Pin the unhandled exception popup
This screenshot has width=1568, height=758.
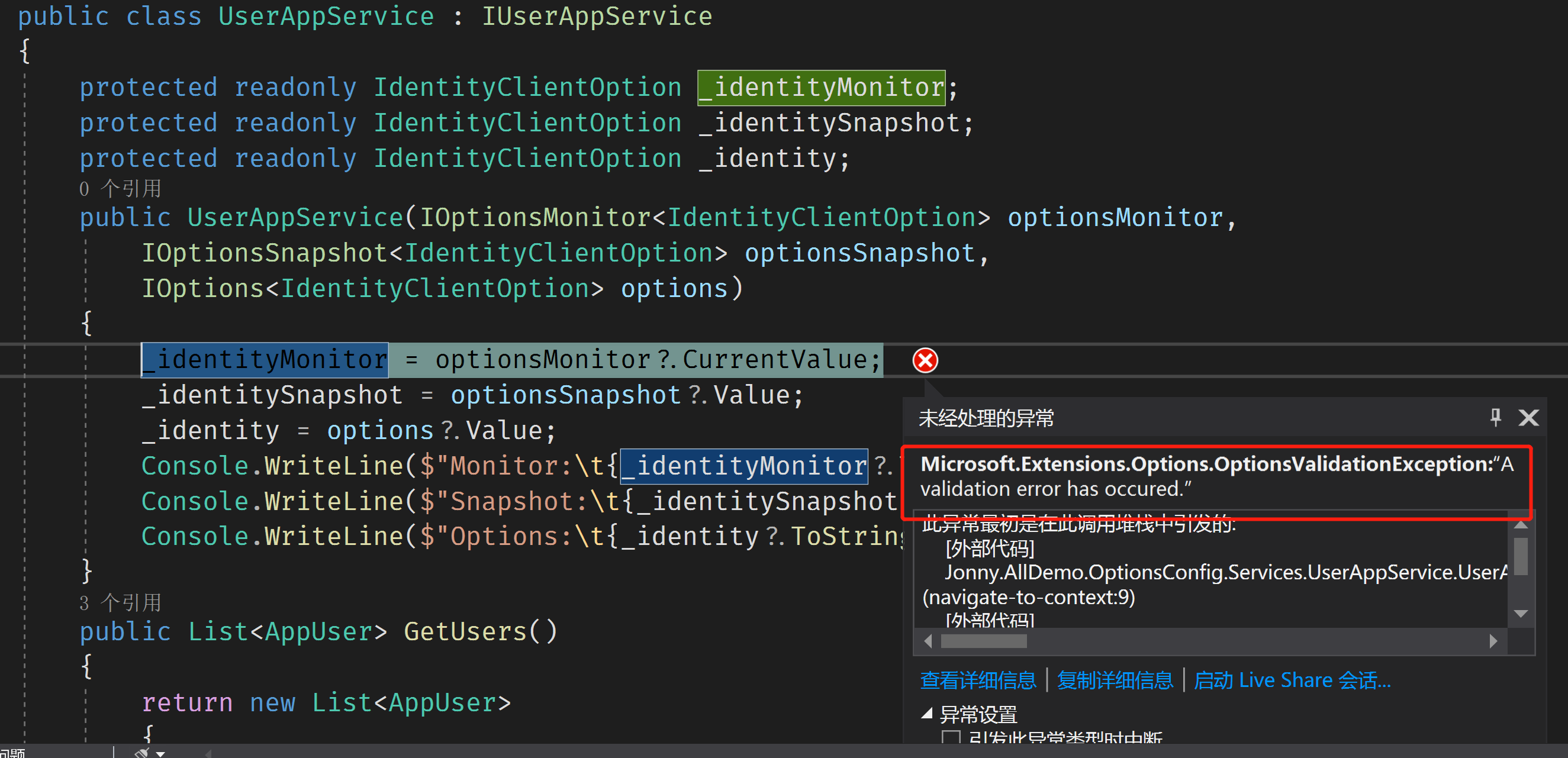coord(1495,417)
